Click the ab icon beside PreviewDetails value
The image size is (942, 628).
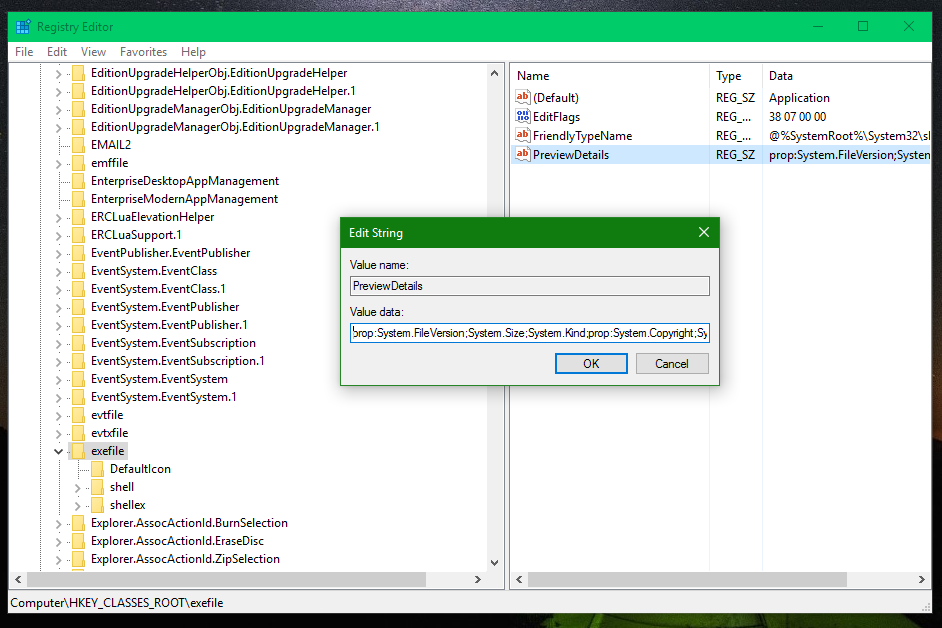click(522, 154)
